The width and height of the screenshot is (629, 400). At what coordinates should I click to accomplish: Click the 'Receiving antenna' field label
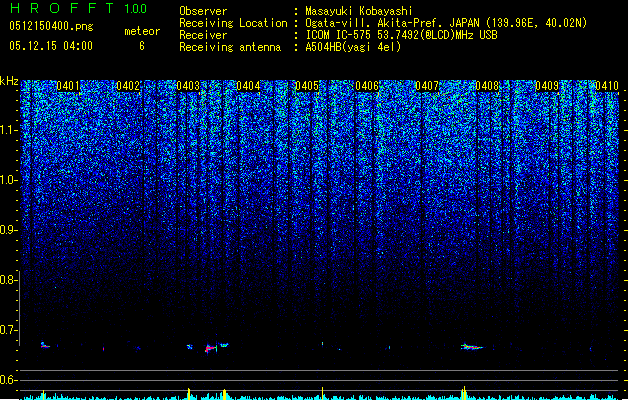pos(230,47)
